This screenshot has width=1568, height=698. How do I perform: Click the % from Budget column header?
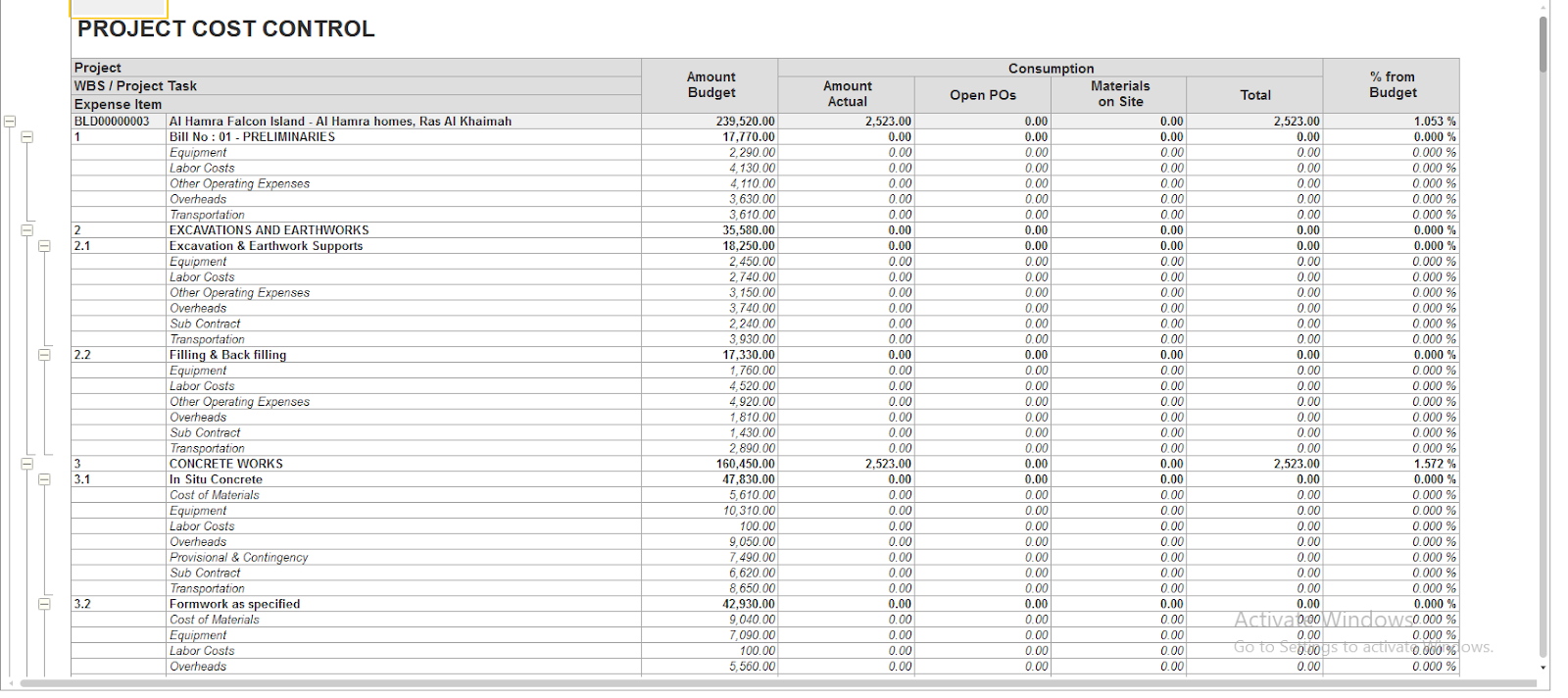(x=1392, y=85)
